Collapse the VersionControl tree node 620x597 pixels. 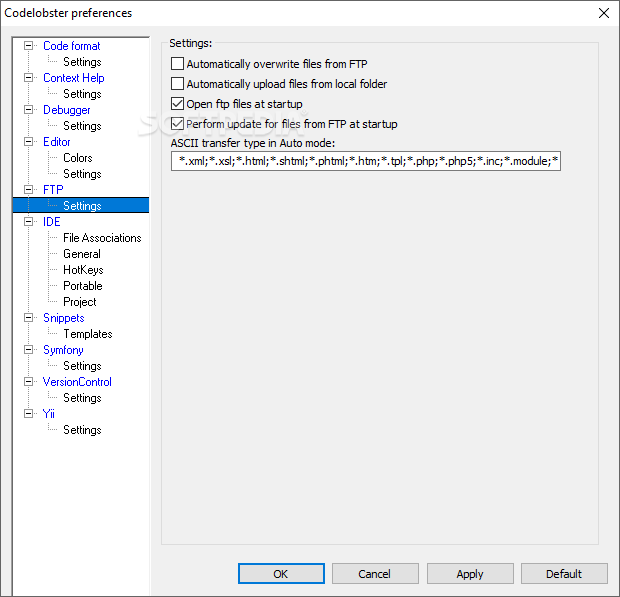tap(28, 382)
